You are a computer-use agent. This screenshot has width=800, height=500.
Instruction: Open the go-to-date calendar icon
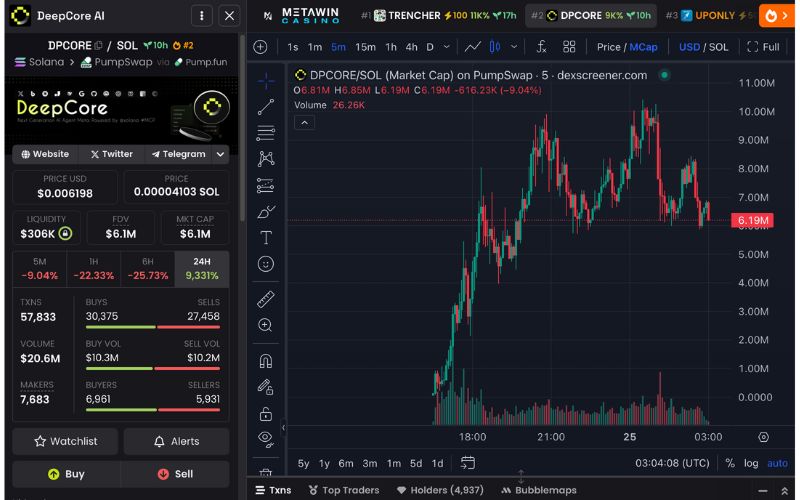tap(468, 463)
